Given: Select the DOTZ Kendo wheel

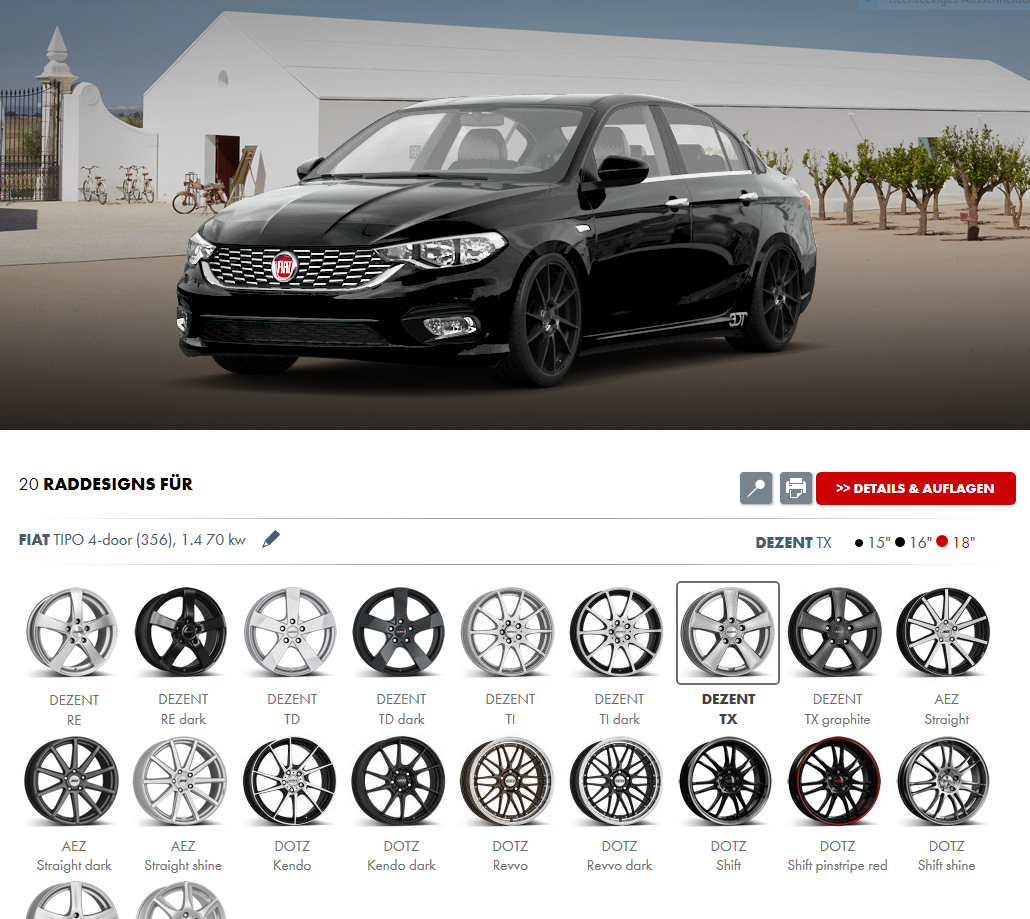Looking at the screenshot, I should point(292,780).
